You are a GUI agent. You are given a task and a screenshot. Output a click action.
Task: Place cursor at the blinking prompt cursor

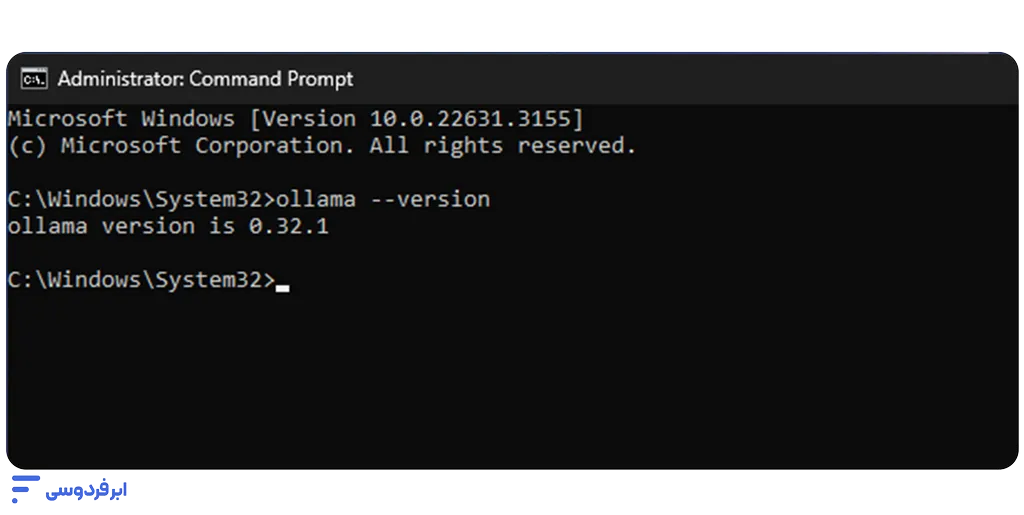click(x=282, y=287)
